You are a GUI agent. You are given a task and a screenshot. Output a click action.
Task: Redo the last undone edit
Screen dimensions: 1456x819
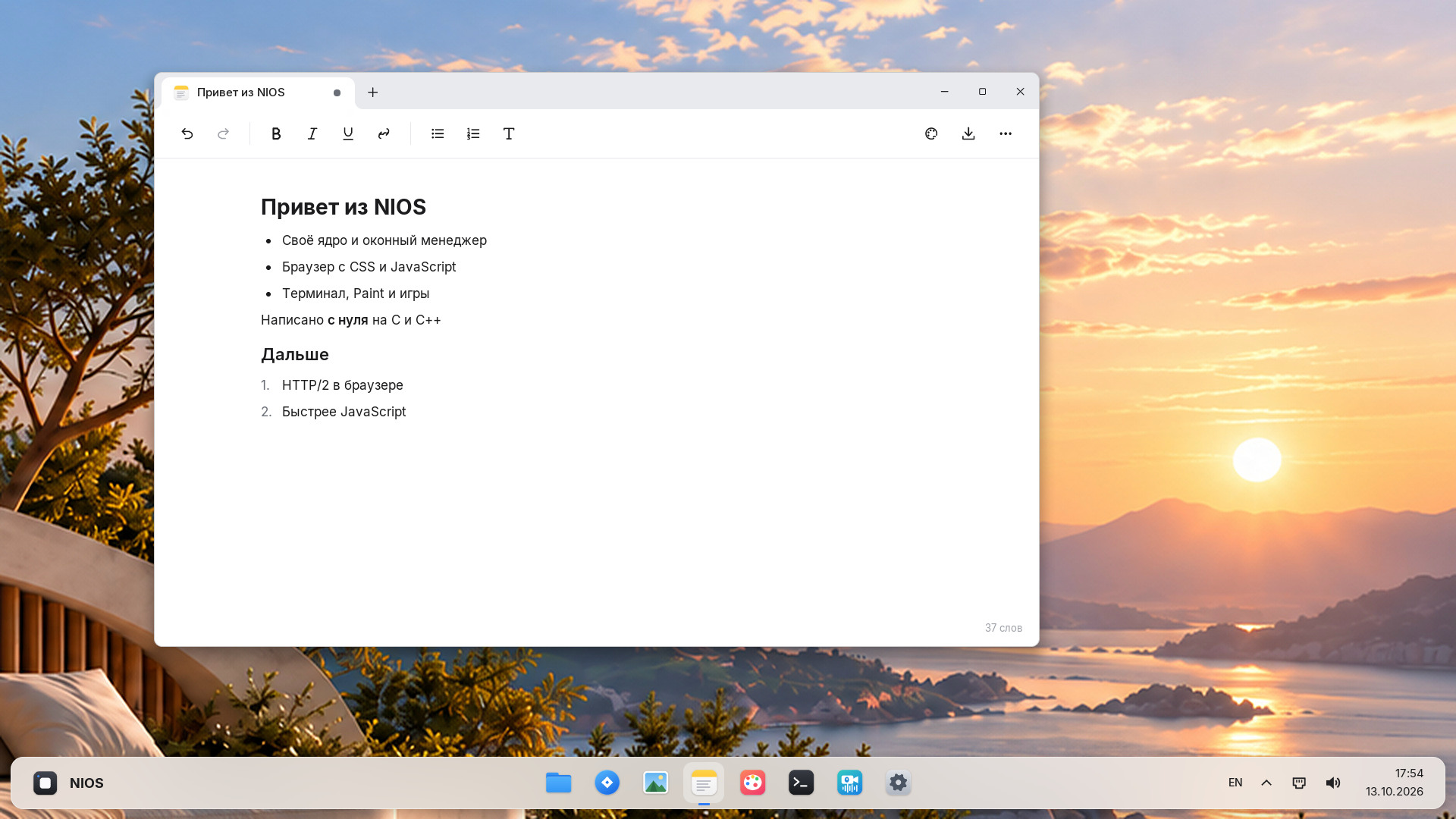[x=223, y=133]
